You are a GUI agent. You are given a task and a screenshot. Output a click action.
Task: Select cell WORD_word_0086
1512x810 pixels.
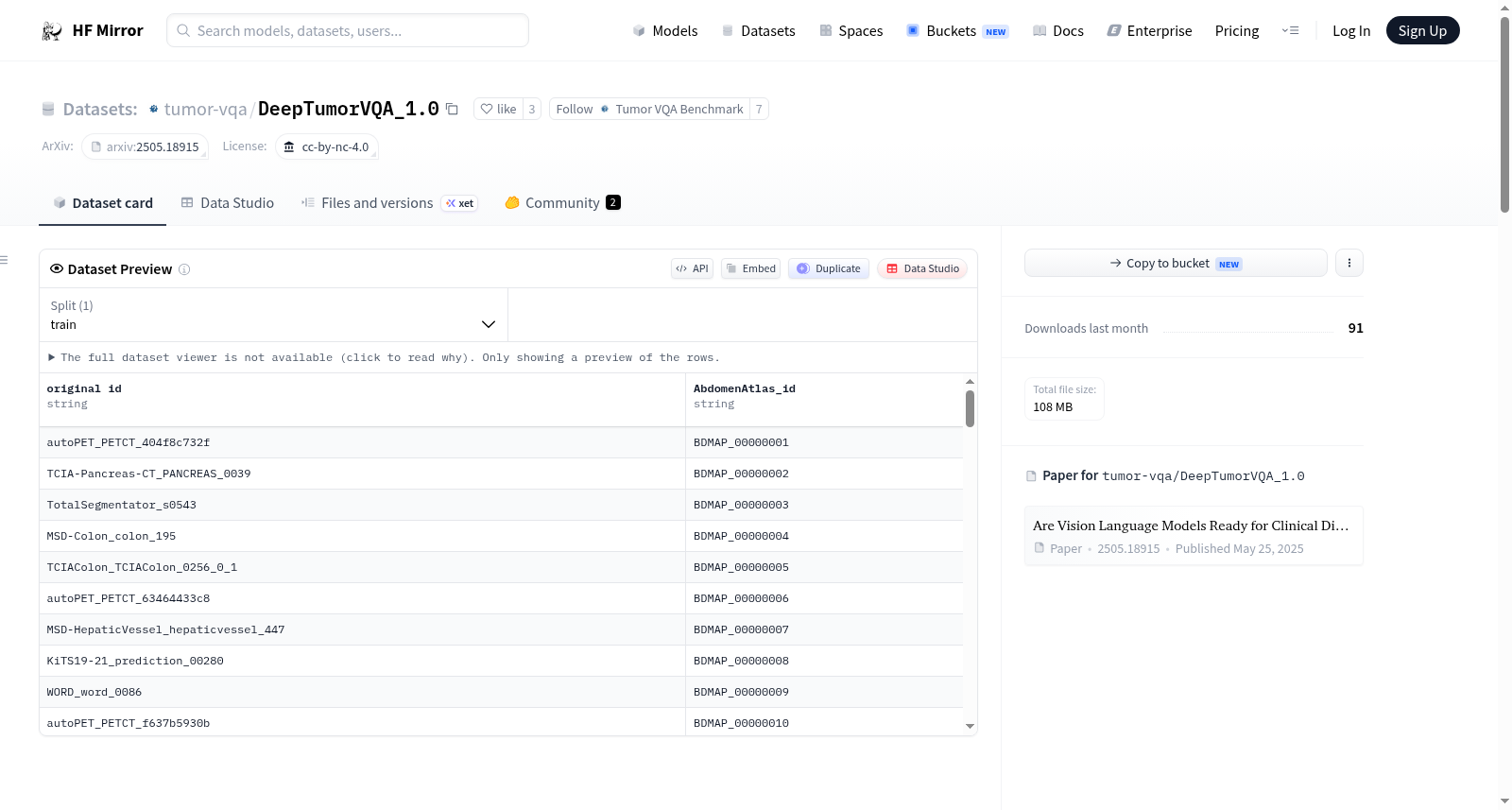coord(362,692)
